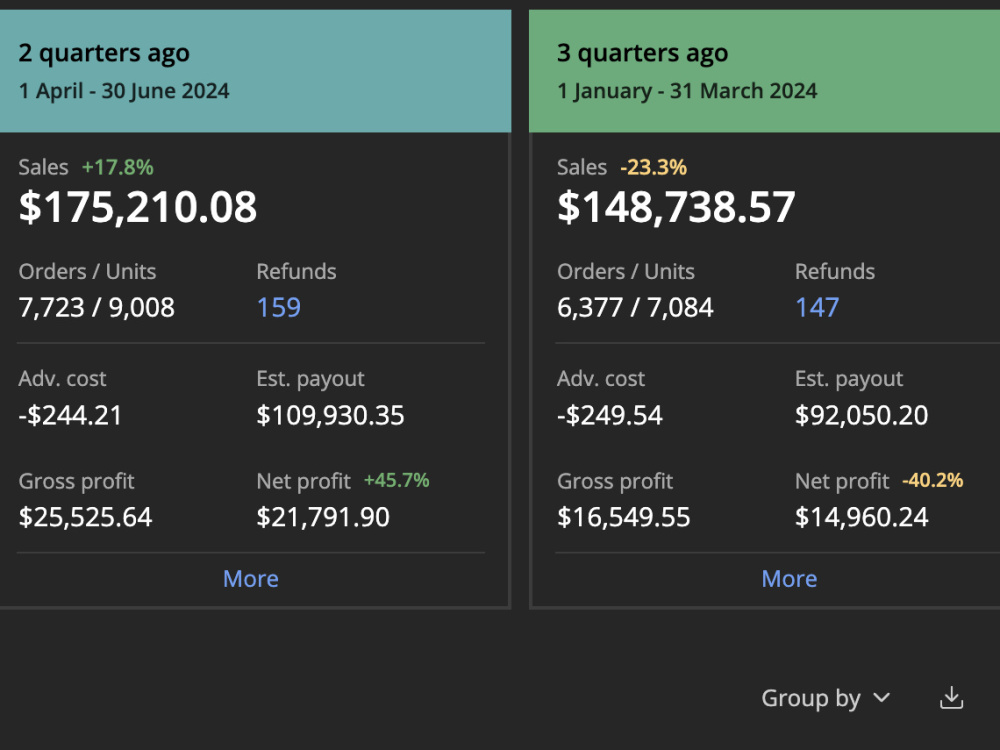
Task: Open the Group by dropdown
Action: 825,698
